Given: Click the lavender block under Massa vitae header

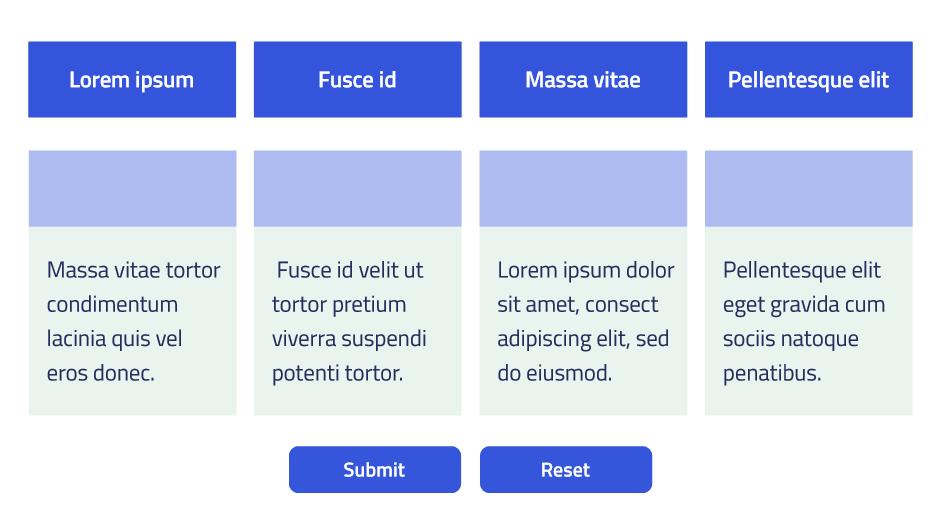Looking at the screenshot, I should (x=583, y=189).
